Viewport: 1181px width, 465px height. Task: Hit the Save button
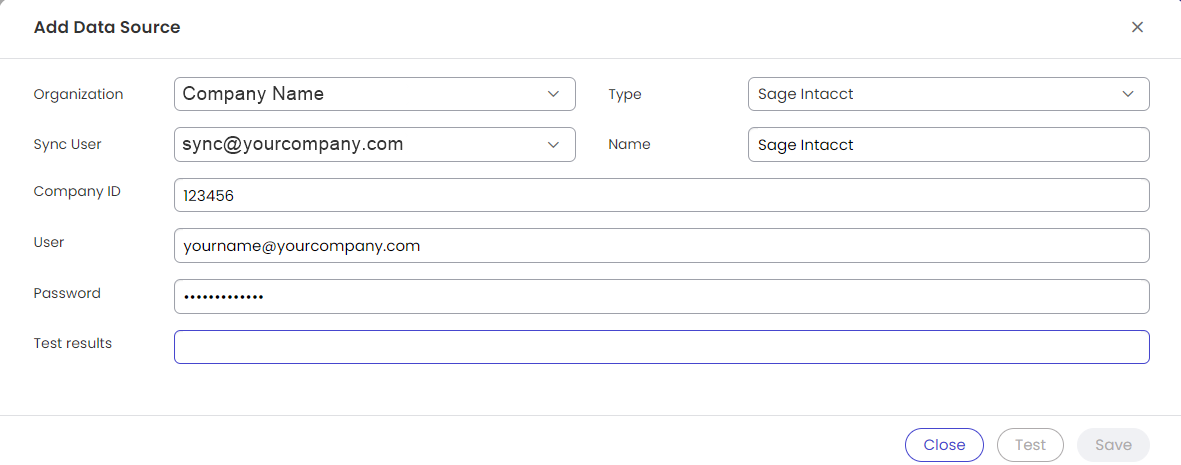pyautogui.click(x=1113, y=445)
